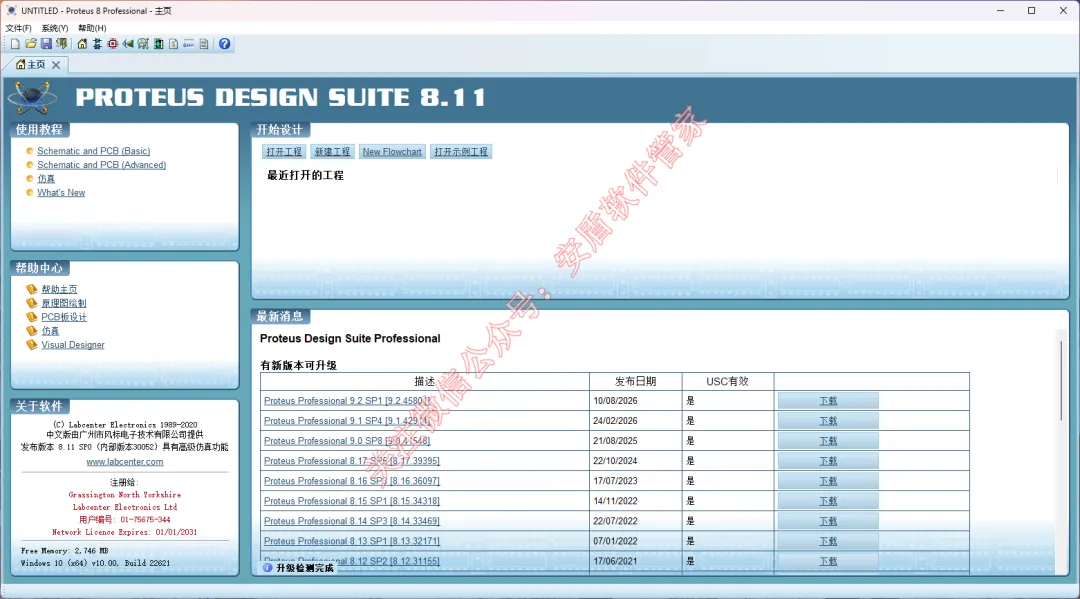This screenshot has height=599, width=1080.
Task: Click the Close Project toolbar icon
Action: click(62, 44)
